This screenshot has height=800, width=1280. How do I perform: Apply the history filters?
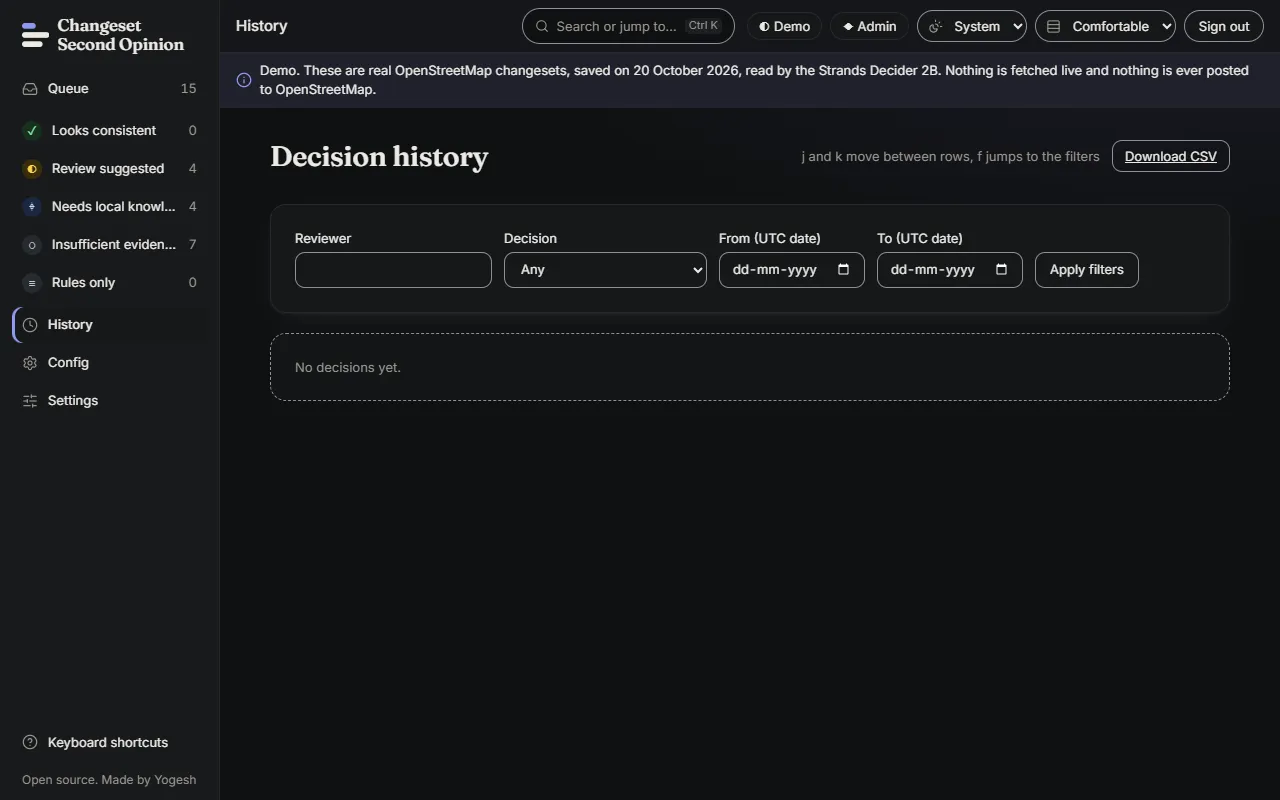coord(1087,270)
